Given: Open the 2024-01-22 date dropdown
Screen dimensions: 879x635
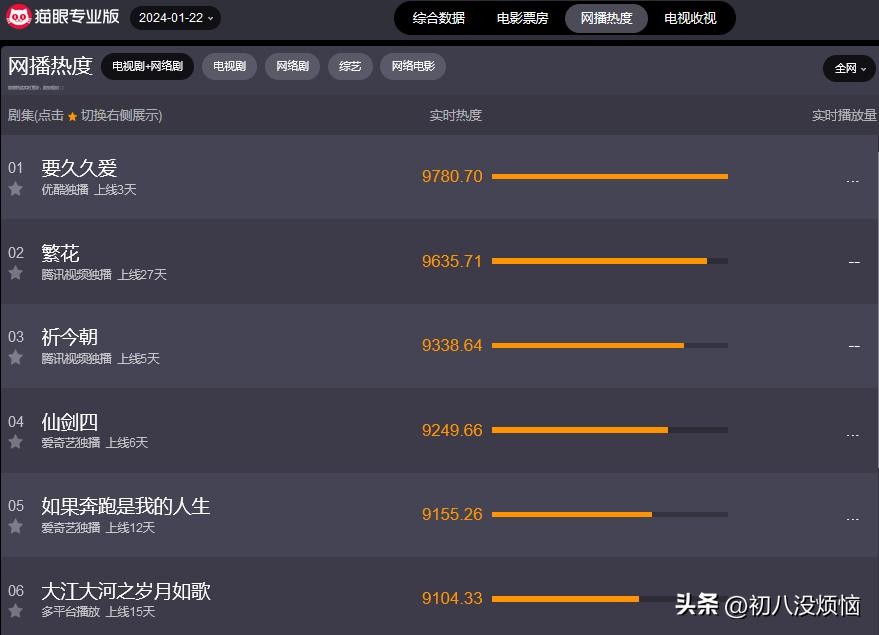Looking at the screenshot, I should [x=176, y=18].
